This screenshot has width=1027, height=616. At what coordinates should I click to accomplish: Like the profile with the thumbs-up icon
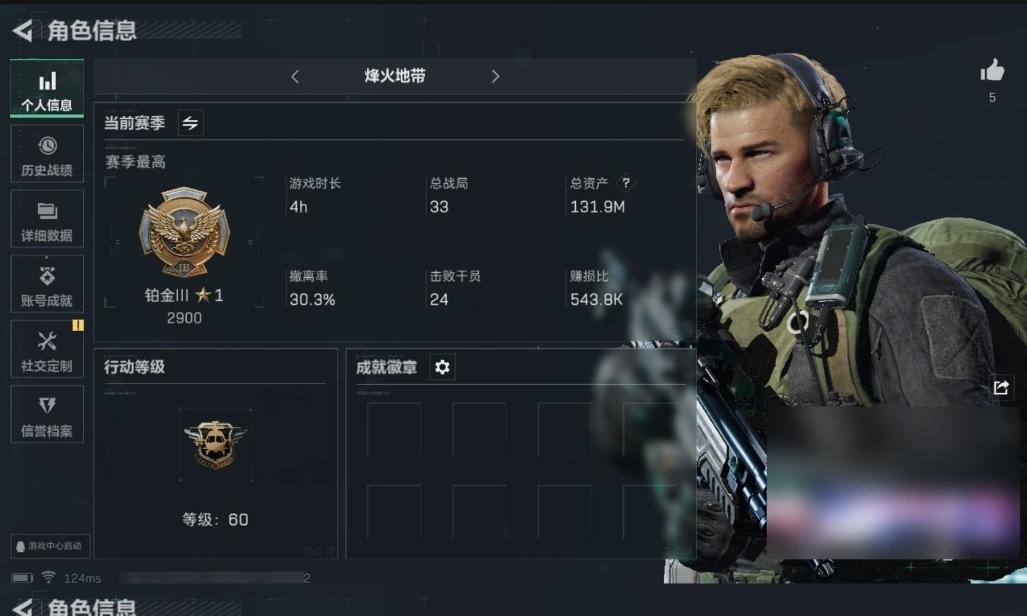point(992,71)
